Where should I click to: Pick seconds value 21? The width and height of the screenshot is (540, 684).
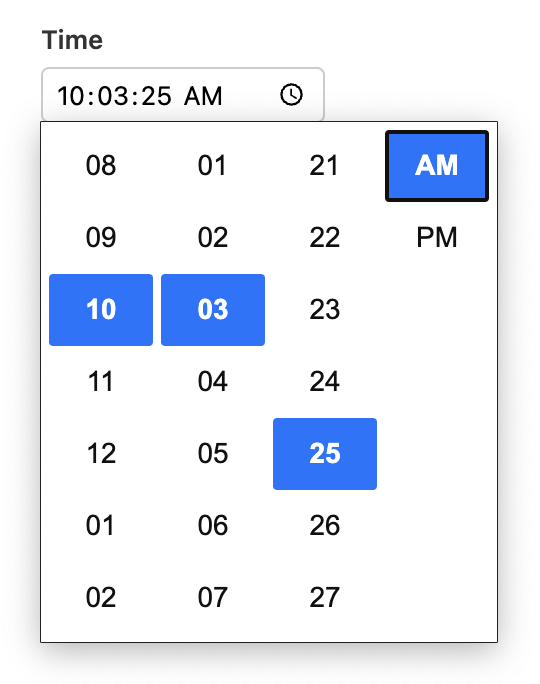325,166
